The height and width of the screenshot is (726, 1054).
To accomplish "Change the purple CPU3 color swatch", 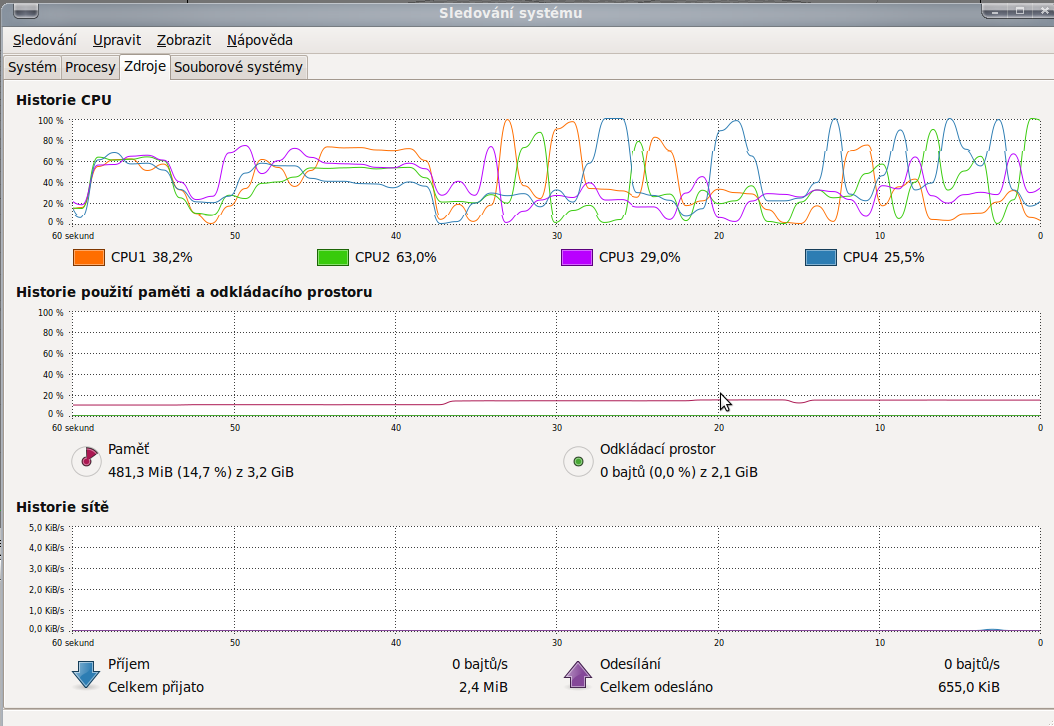I will click(577, 257).
